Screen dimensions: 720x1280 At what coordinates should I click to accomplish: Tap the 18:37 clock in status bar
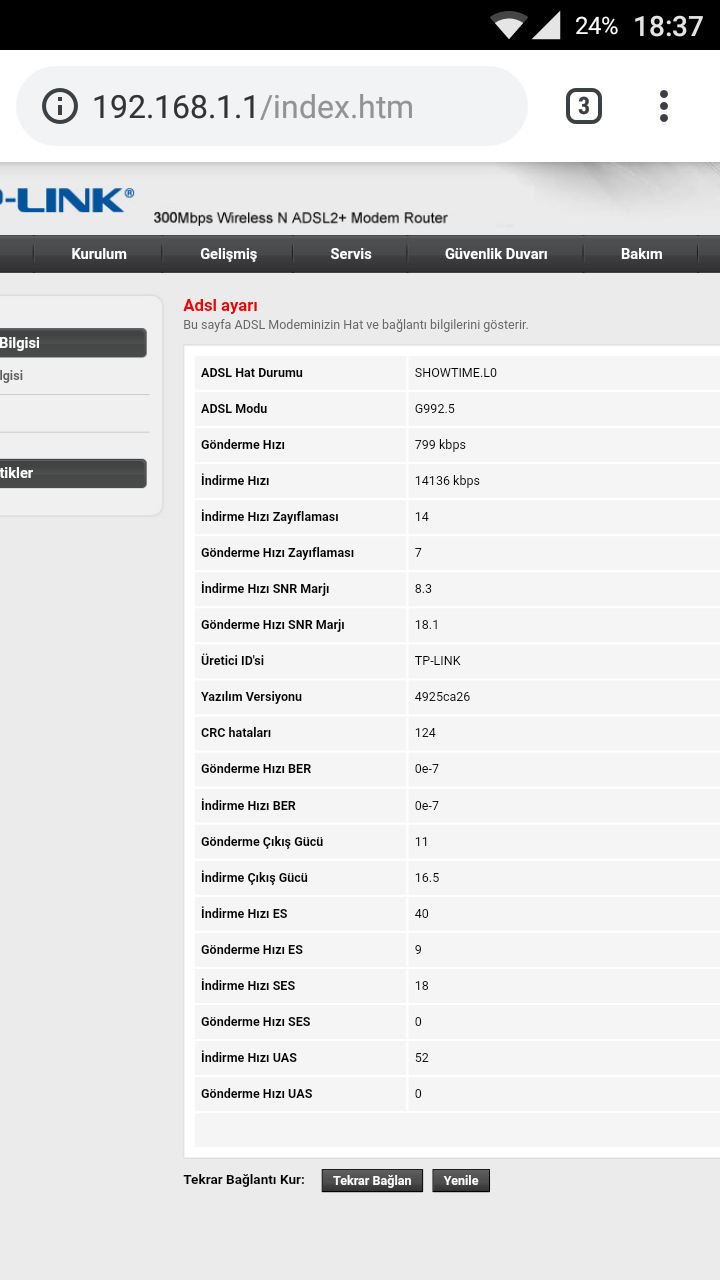click(668, 26)
